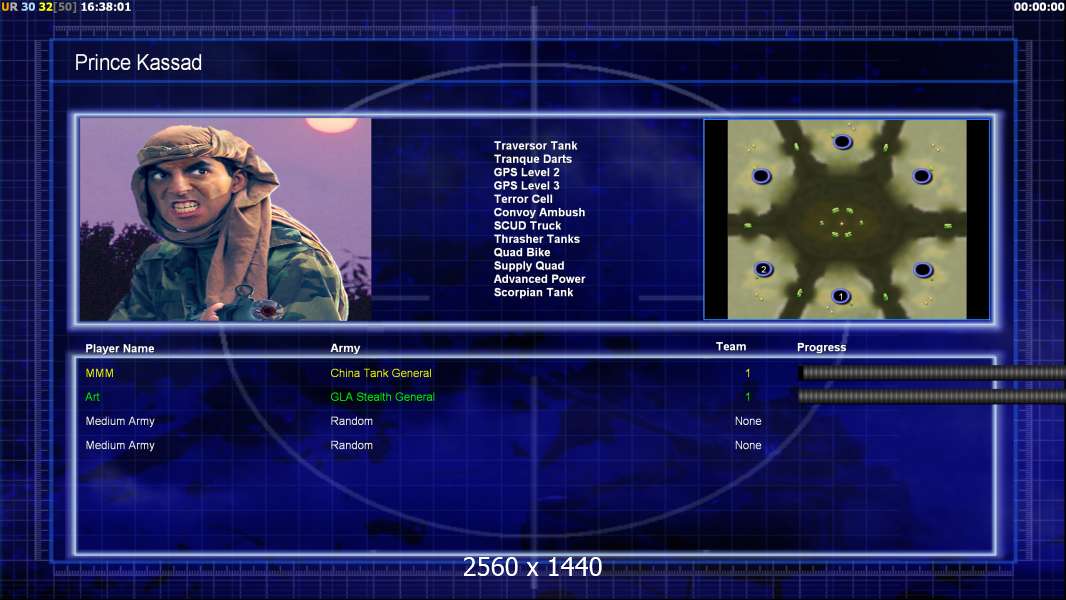Select "Scorpian Tank" in the list

click(533, 292)
